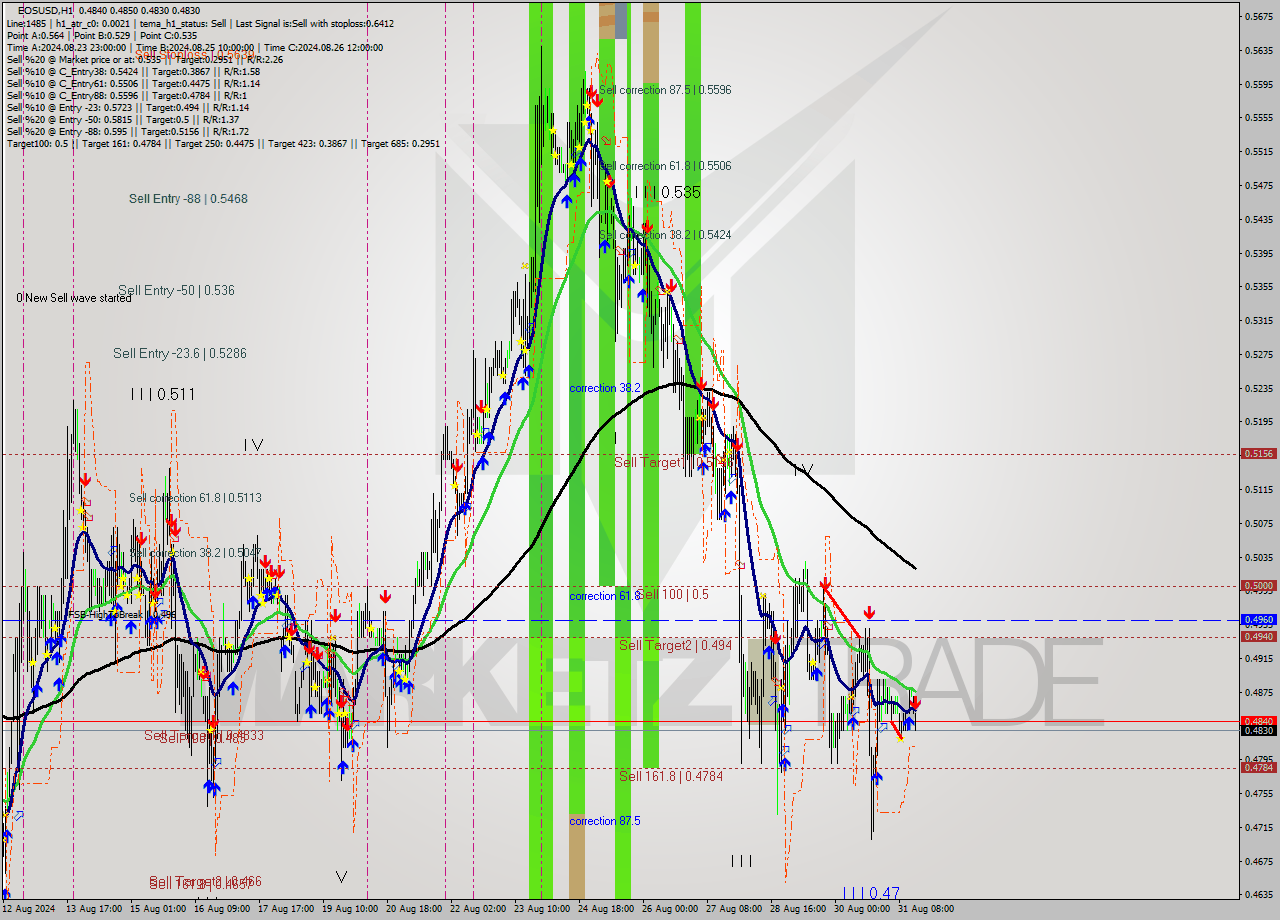Click the '28 Aug 16:00' time label
Image resolution: width=1280 pixels, height=920 pixels.
[x=799, y=909]
